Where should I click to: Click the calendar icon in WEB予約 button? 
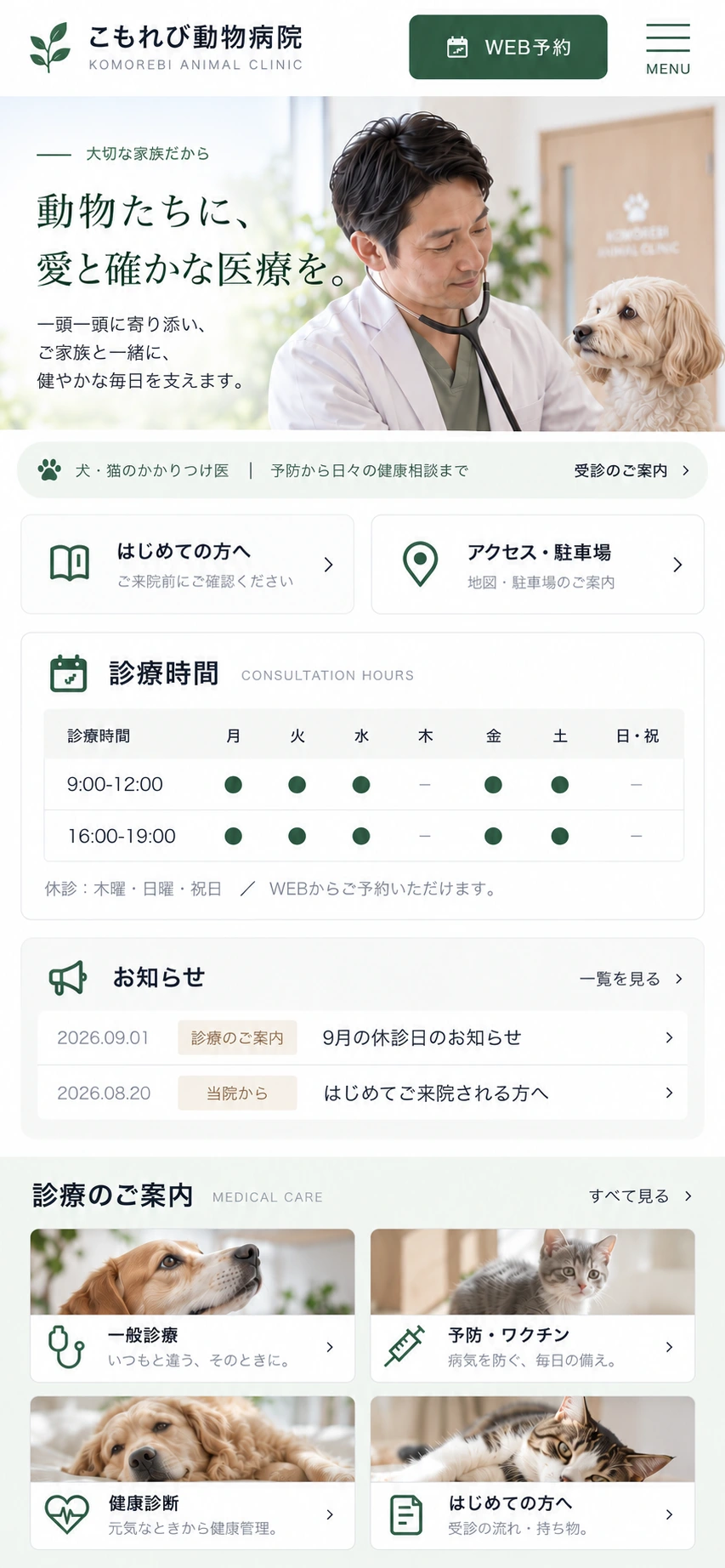457,48
